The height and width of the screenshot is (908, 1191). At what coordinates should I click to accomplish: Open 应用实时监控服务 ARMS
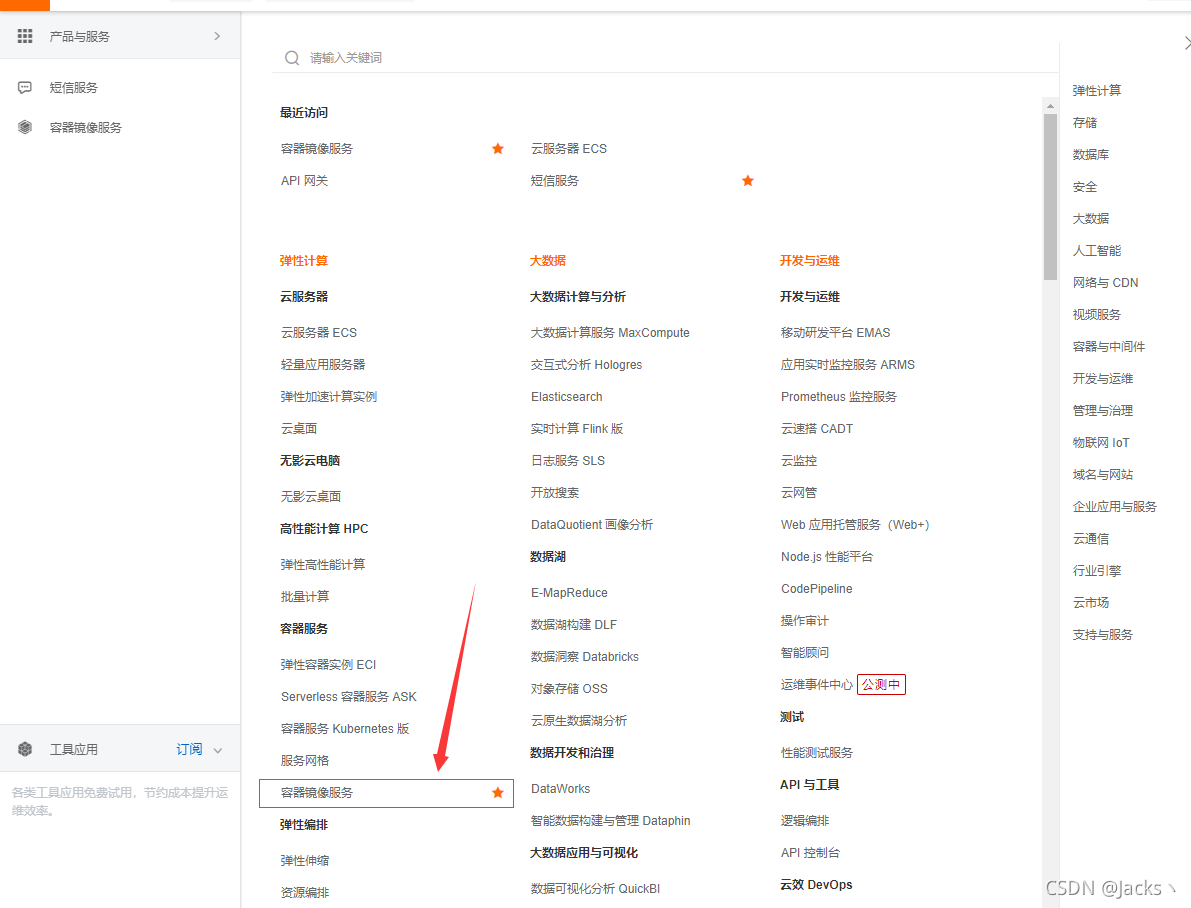[x=848, y=364]
